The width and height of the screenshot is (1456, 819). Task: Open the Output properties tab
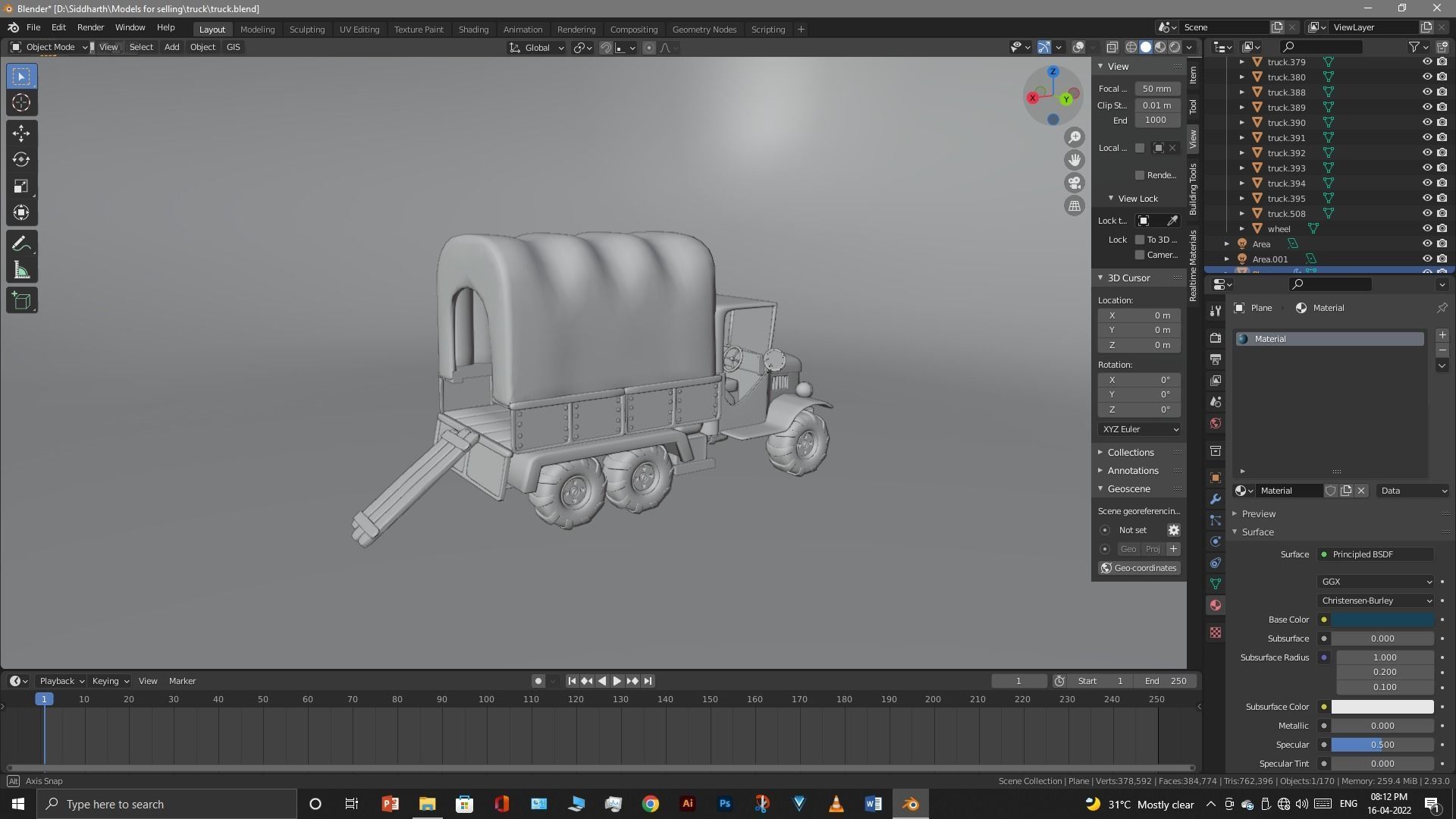pos(1216,359)
